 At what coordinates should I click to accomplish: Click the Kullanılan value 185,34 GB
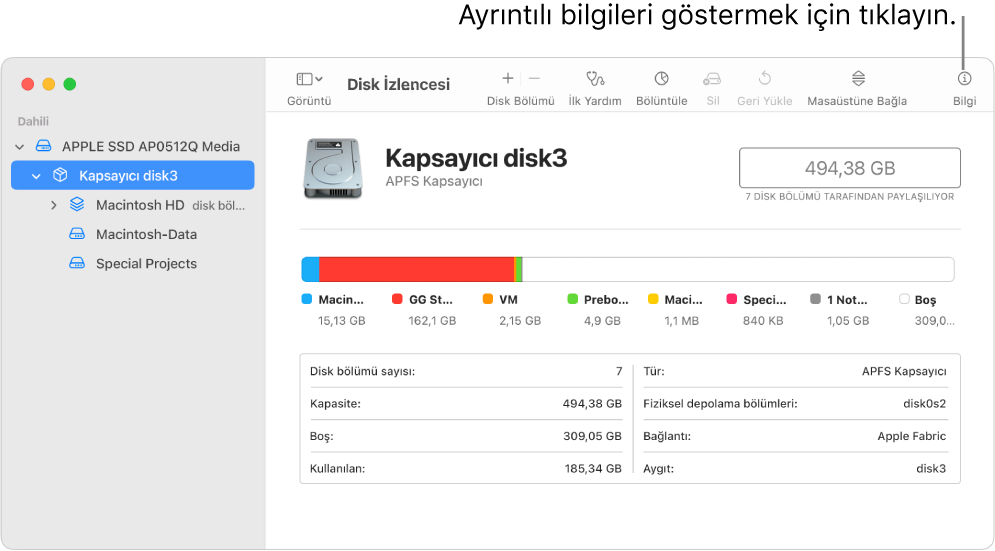pyautogui.click(x=593, y=468)
